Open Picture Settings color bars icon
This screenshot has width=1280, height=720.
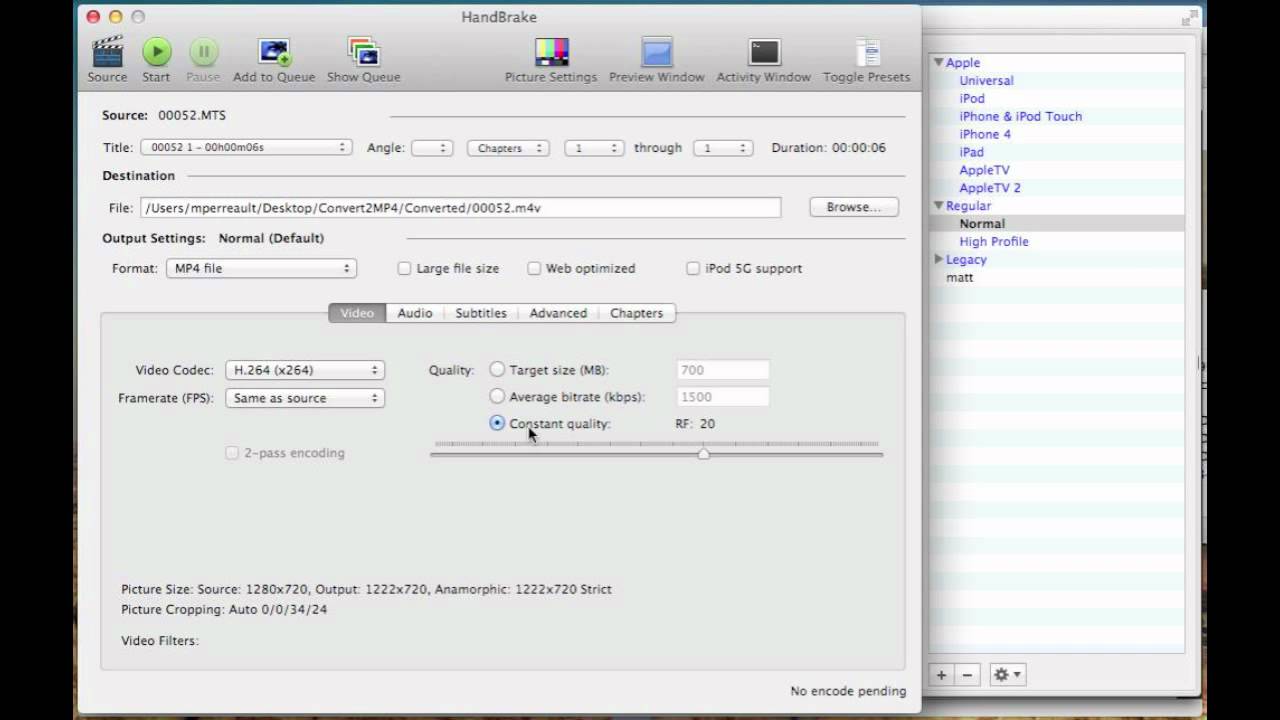551,52
